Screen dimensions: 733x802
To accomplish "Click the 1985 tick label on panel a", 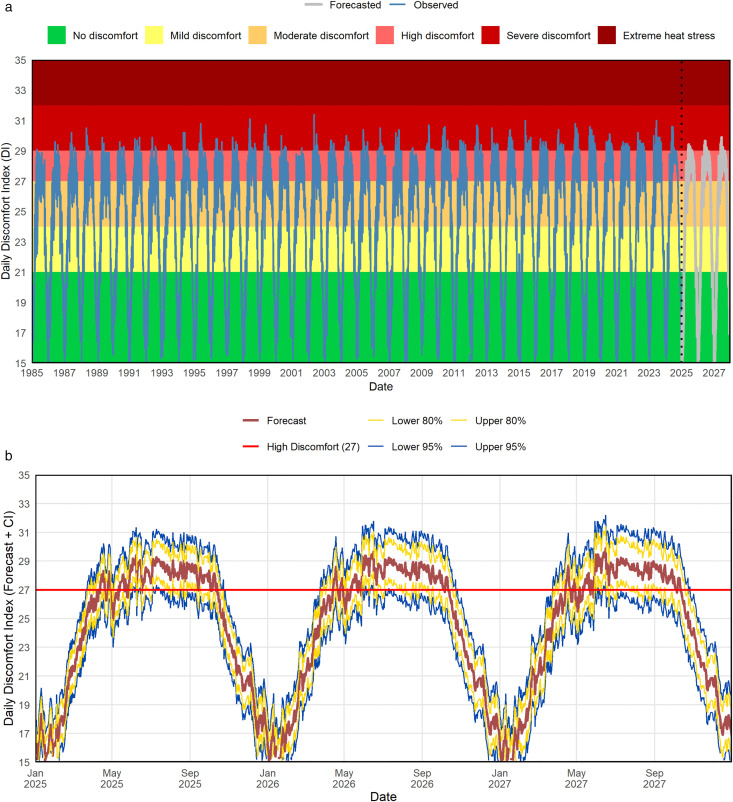I will tap(32, 373).
